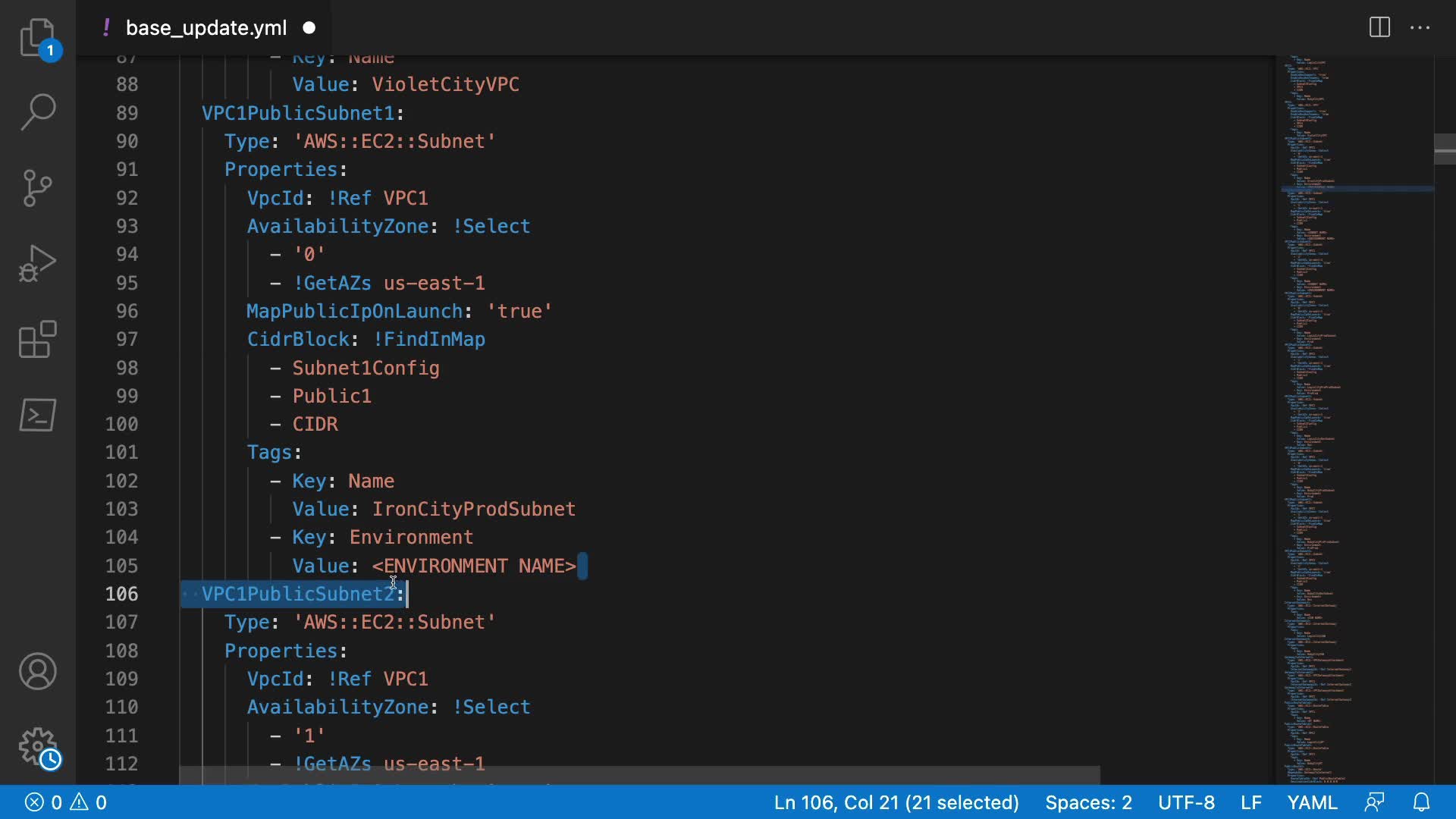Click Ln 106, Col 21 go-to-line indicator
1456x819 pixels.
coord(896,802)
